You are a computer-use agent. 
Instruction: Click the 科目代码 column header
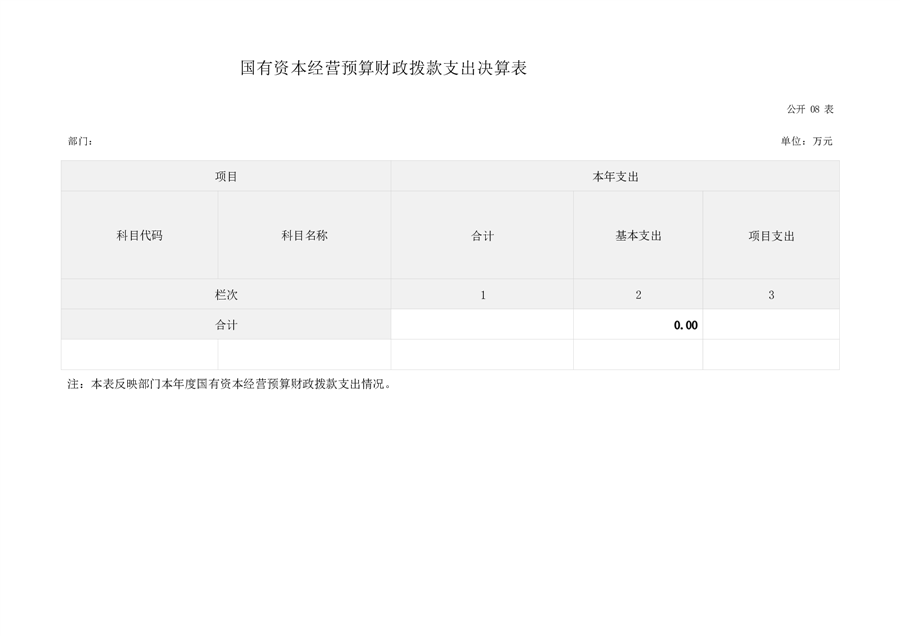(x=139, y=235)
